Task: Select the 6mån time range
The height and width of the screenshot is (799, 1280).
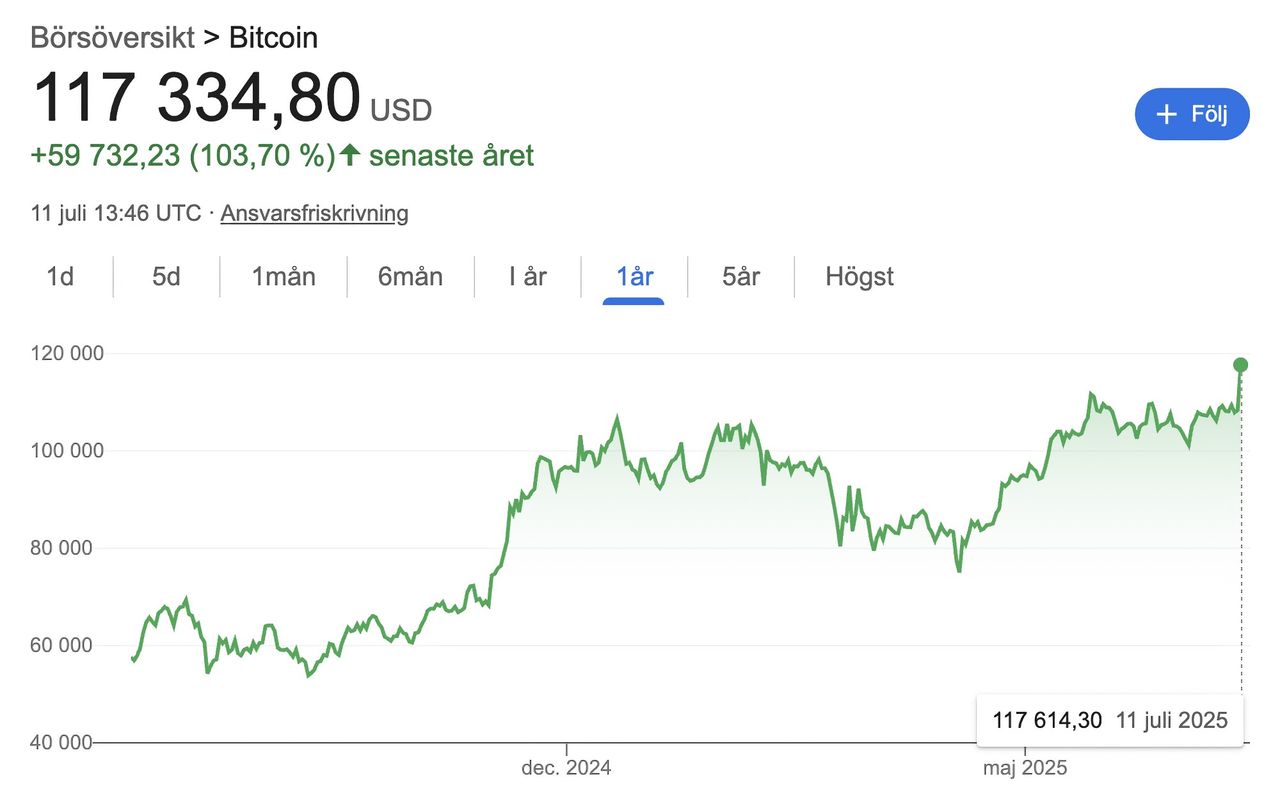Action: (410, 277)
